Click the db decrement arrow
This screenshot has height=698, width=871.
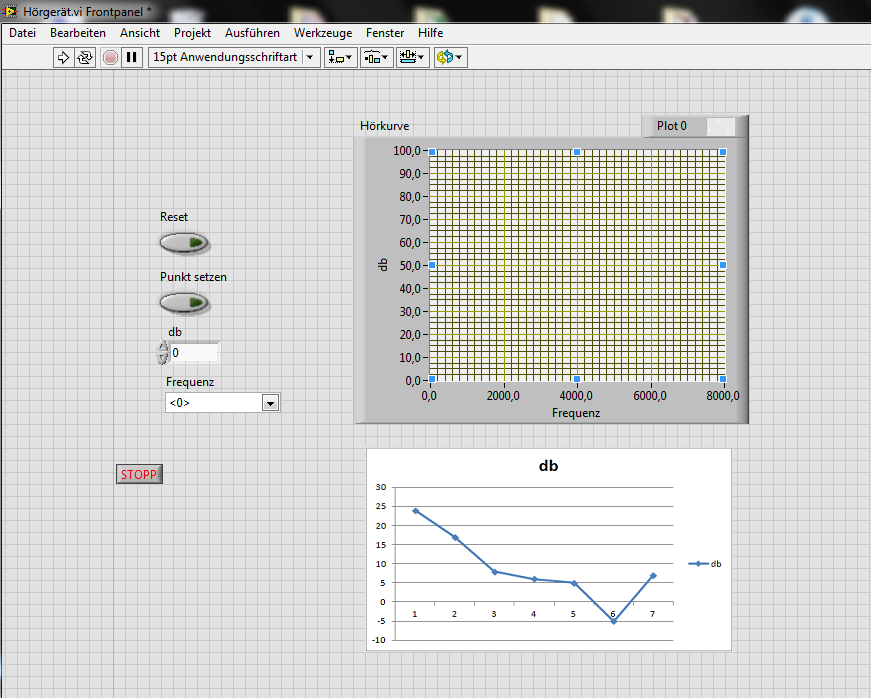coord(162,359)
